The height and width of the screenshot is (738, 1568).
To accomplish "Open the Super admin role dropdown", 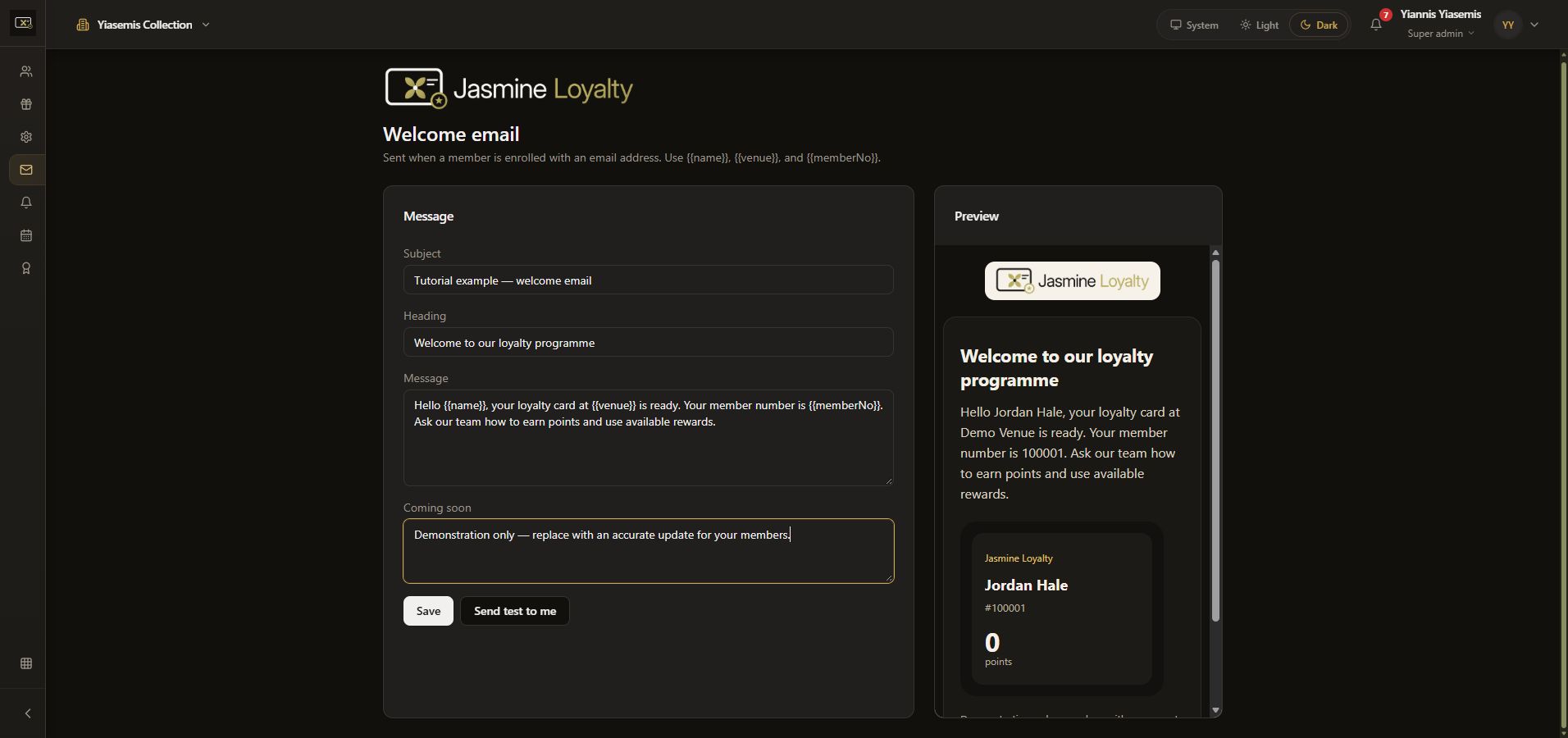I will (x=1441, y=34).
